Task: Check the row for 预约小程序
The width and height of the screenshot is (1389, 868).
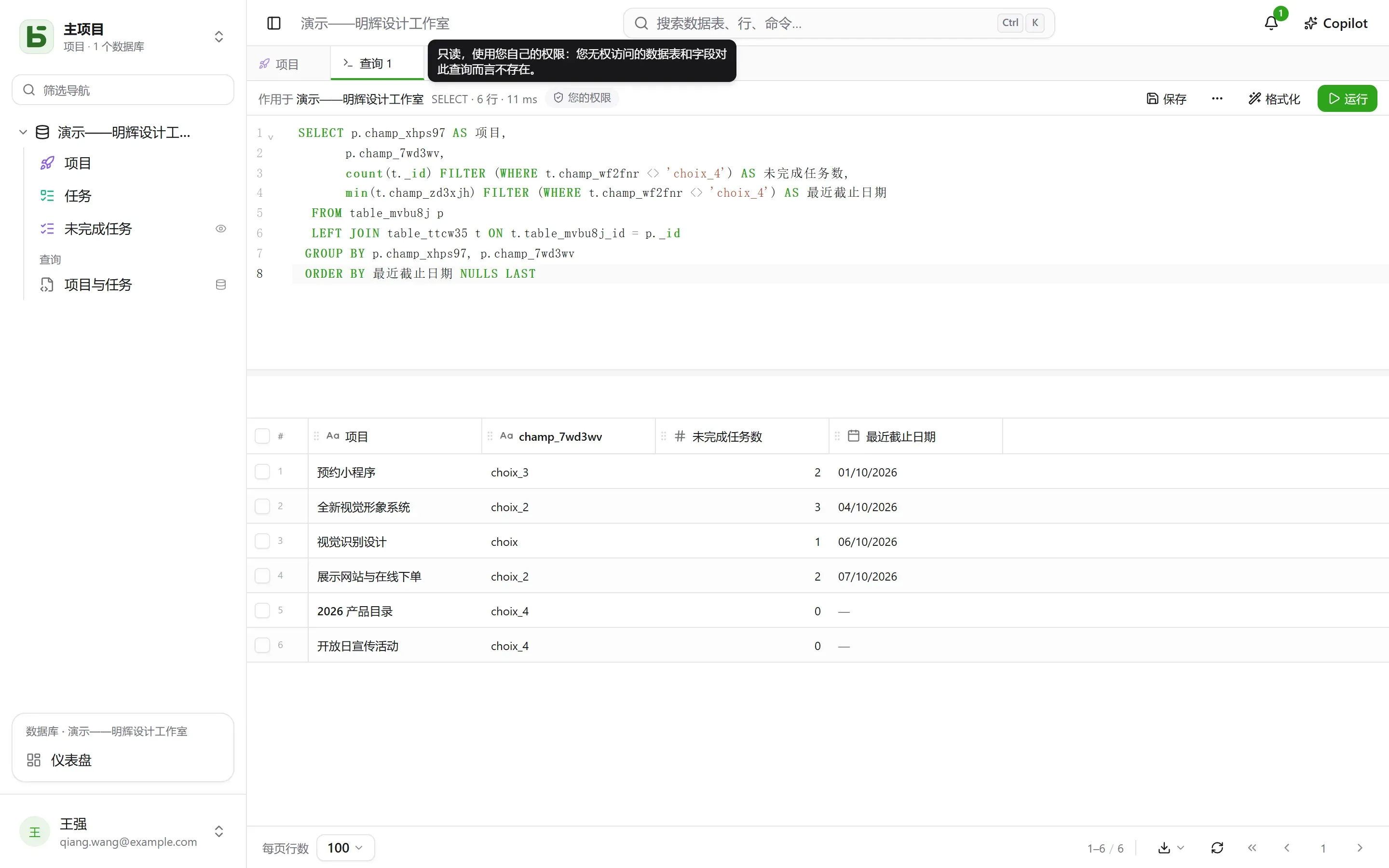Action: point(262,471)
